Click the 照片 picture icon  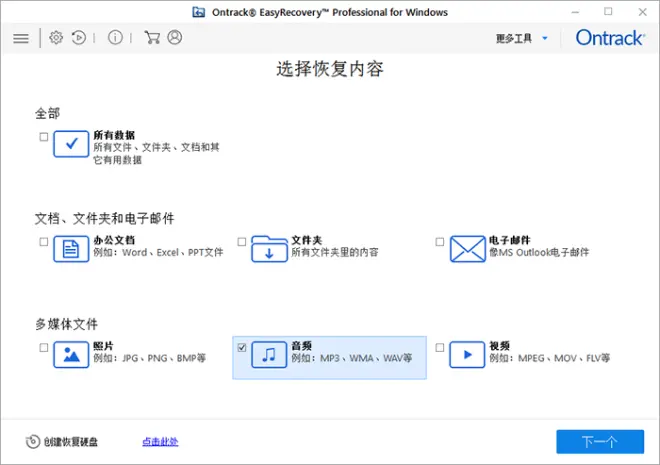coord(71,355)
